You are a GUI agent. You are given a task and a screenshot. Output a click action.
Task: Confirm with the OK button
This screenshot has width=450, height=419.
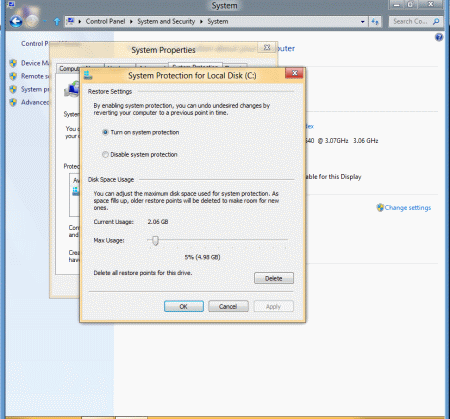coord(184,306)
